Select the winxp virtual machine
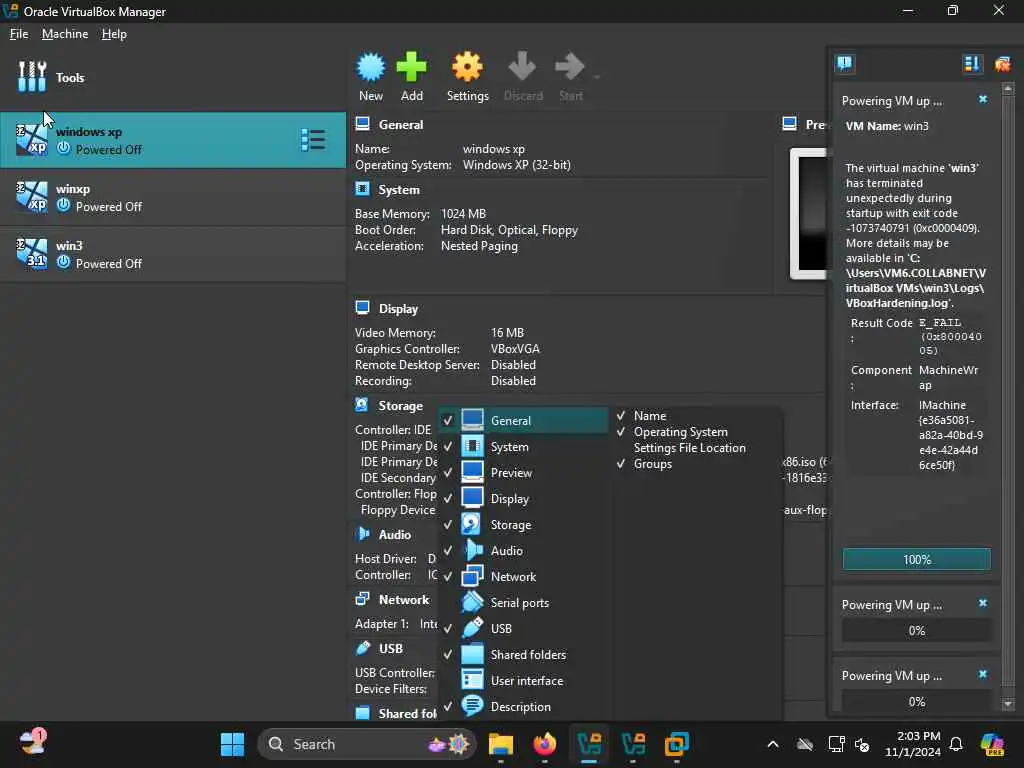 173,197
